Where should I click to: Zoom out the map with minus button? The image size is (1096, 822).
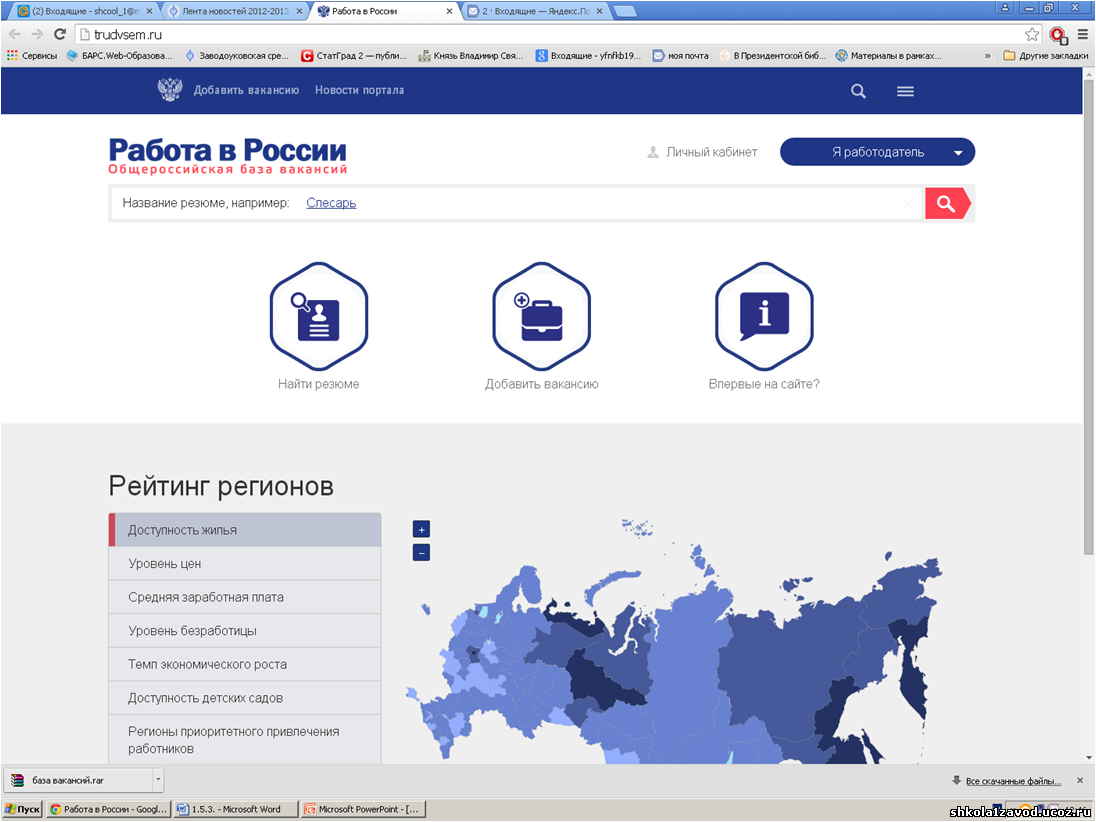[x=421, y=552]
